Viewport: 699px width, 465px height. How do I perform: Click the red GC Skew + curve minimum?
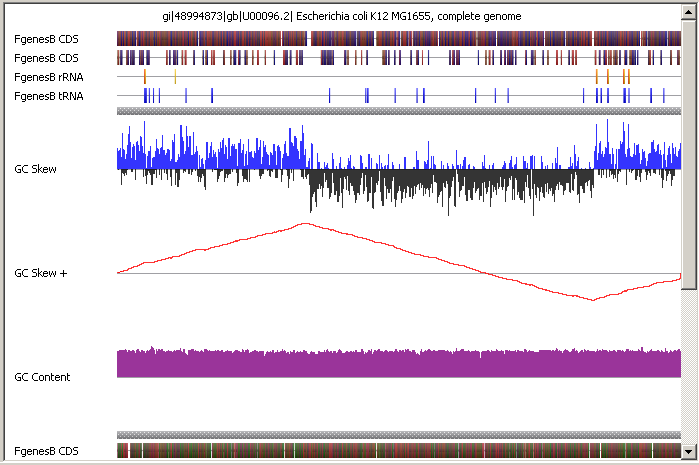[x=593, y=300]
